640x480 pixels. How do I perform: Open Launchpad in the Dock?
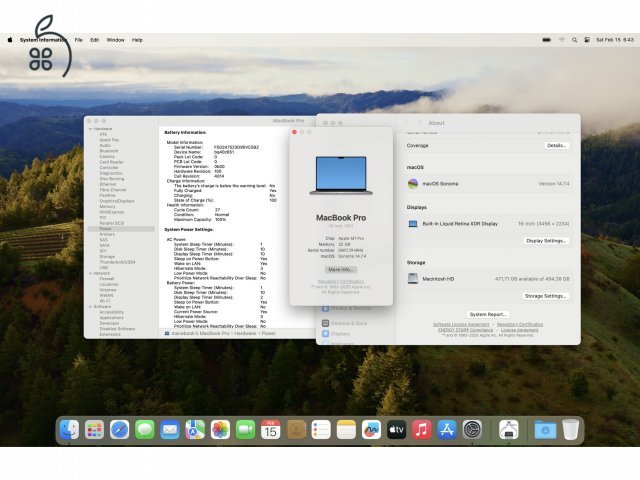pos(94,430)
